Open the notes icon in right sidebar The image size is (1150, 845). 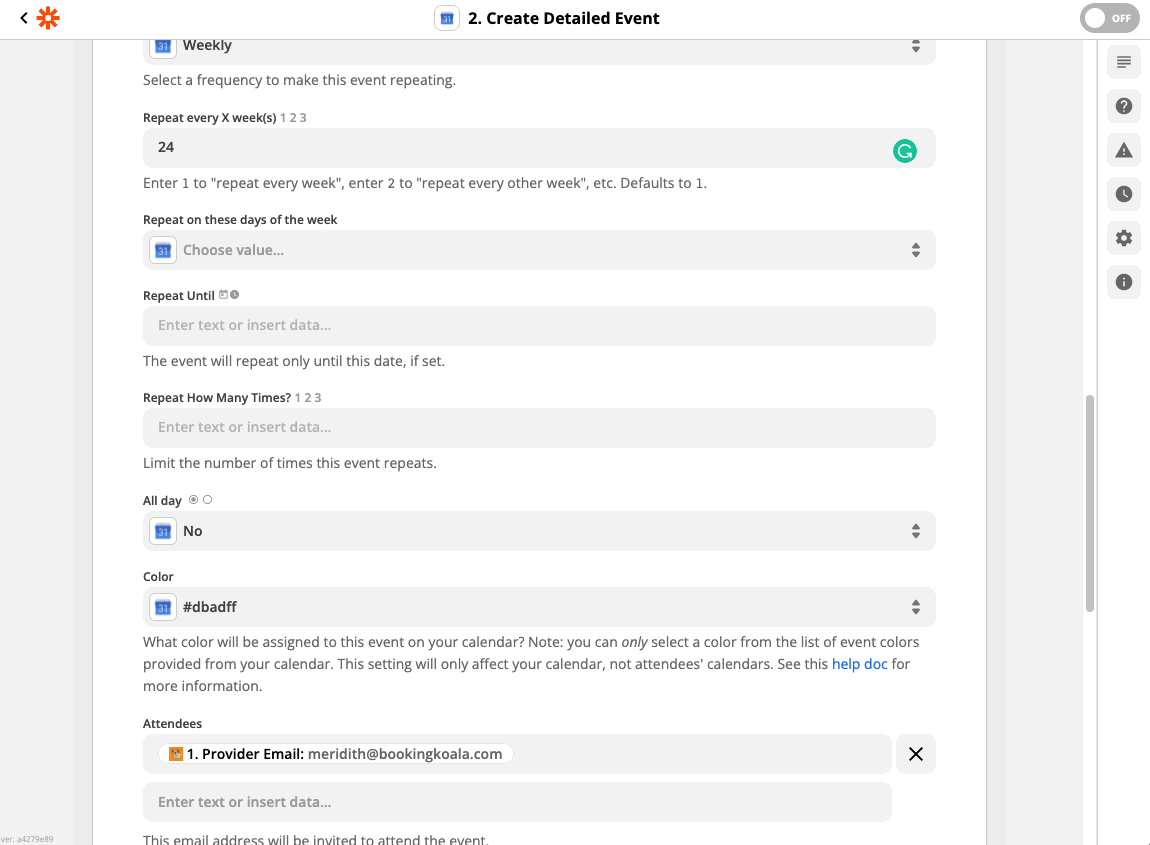(1124, 62)
